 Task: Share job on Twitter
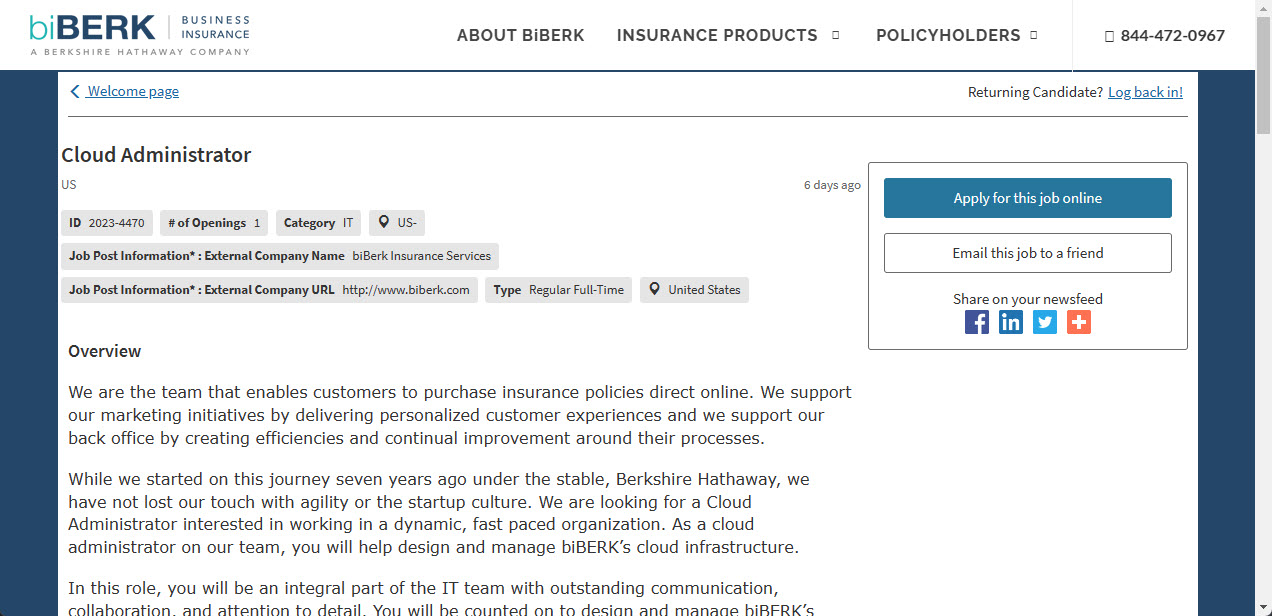(x=1045, y=322)
